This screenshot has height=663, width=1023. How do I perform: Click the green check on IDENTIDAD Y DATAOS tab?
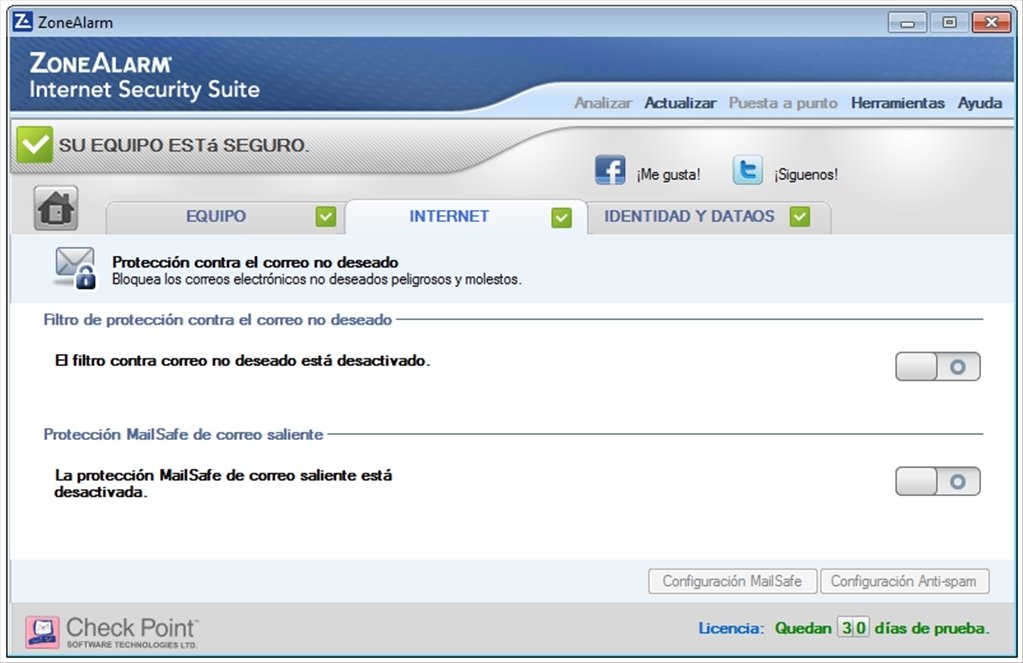(799, 217)
